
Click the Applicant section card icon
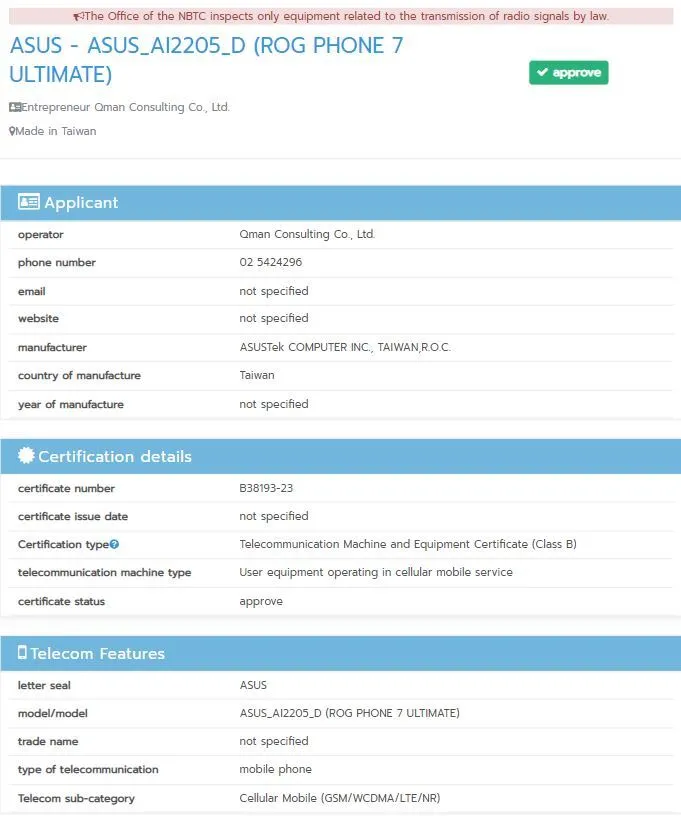coord(29,201)
